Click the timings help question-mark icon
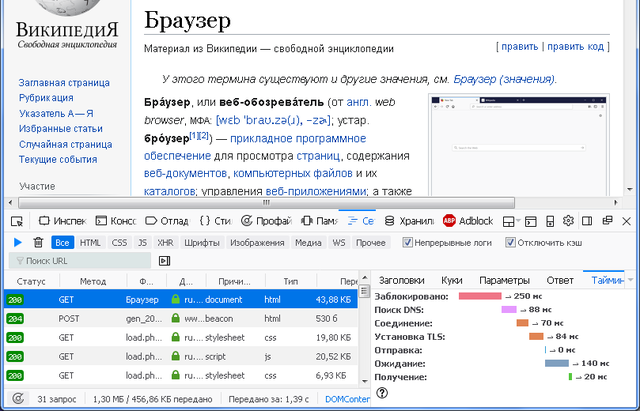 pos(382,393)
